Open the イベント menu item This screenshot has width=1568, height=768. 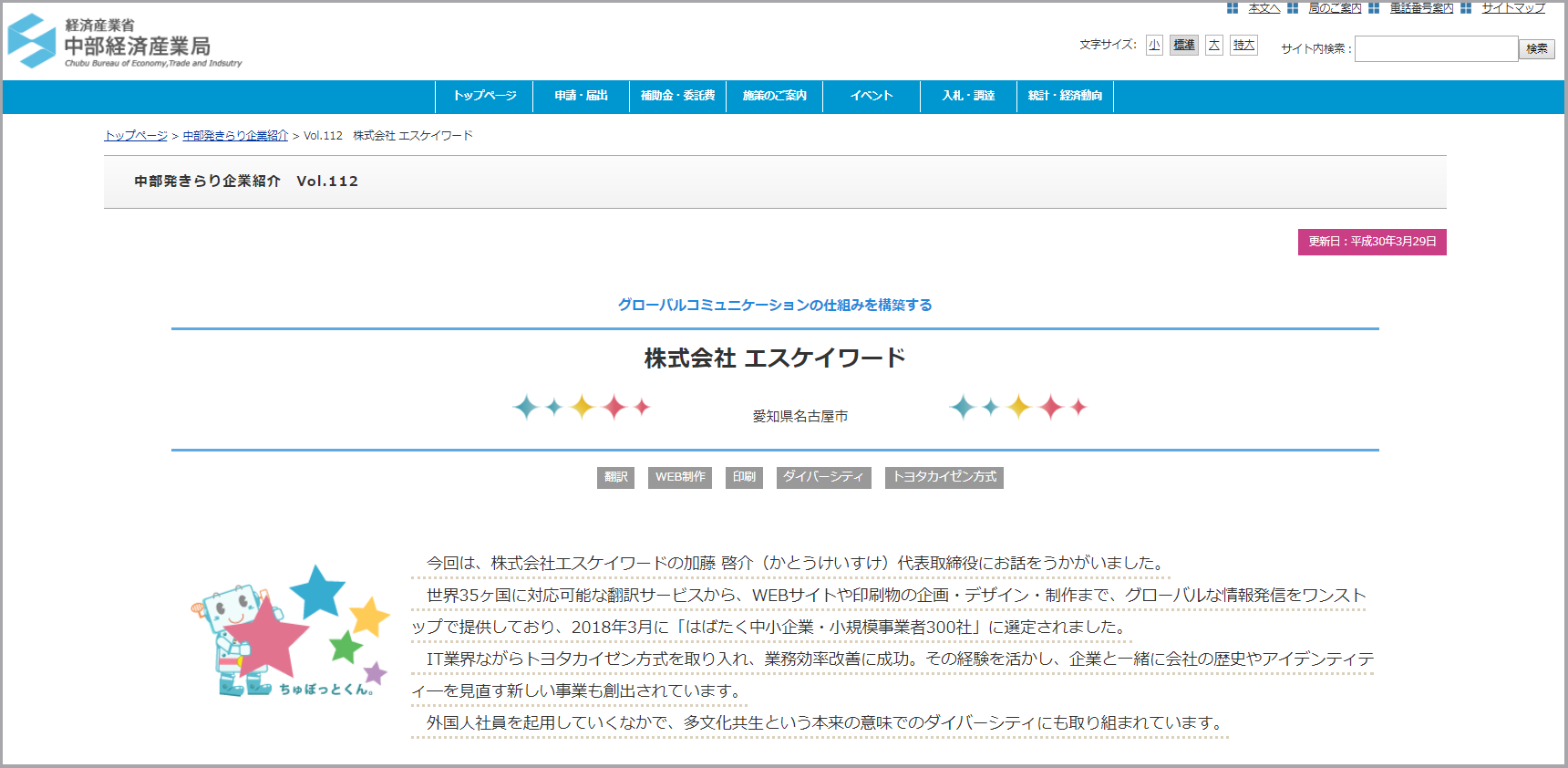[x=872, y=96]
